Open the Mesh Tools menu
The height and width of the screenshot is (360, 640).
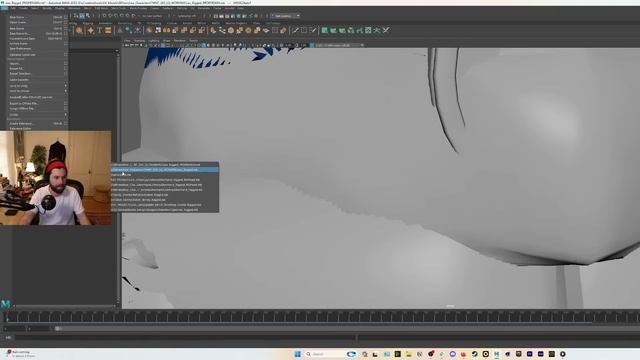coord(119,8)
